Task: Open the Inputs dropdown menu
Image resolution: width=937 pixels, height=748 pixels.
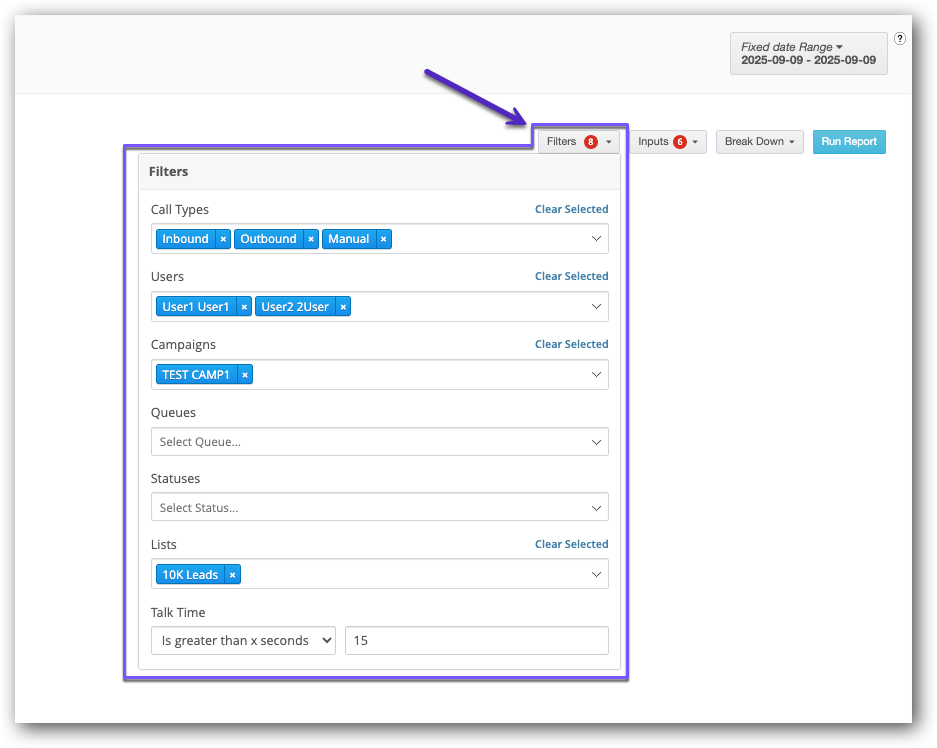Action: [667, 142]
